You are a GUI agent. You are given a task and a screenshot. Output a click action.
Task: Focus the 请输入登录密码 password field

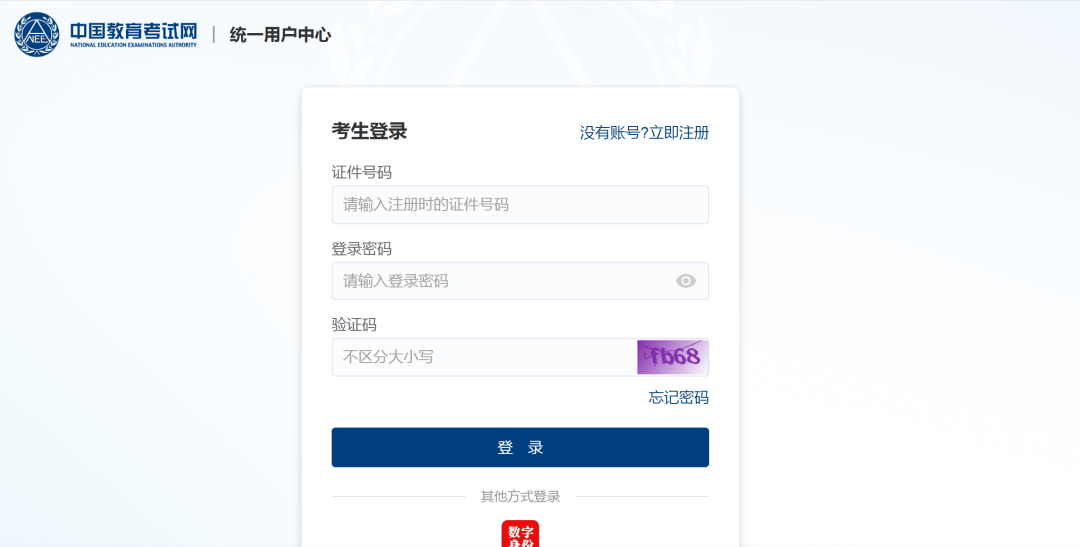[500, 281]
